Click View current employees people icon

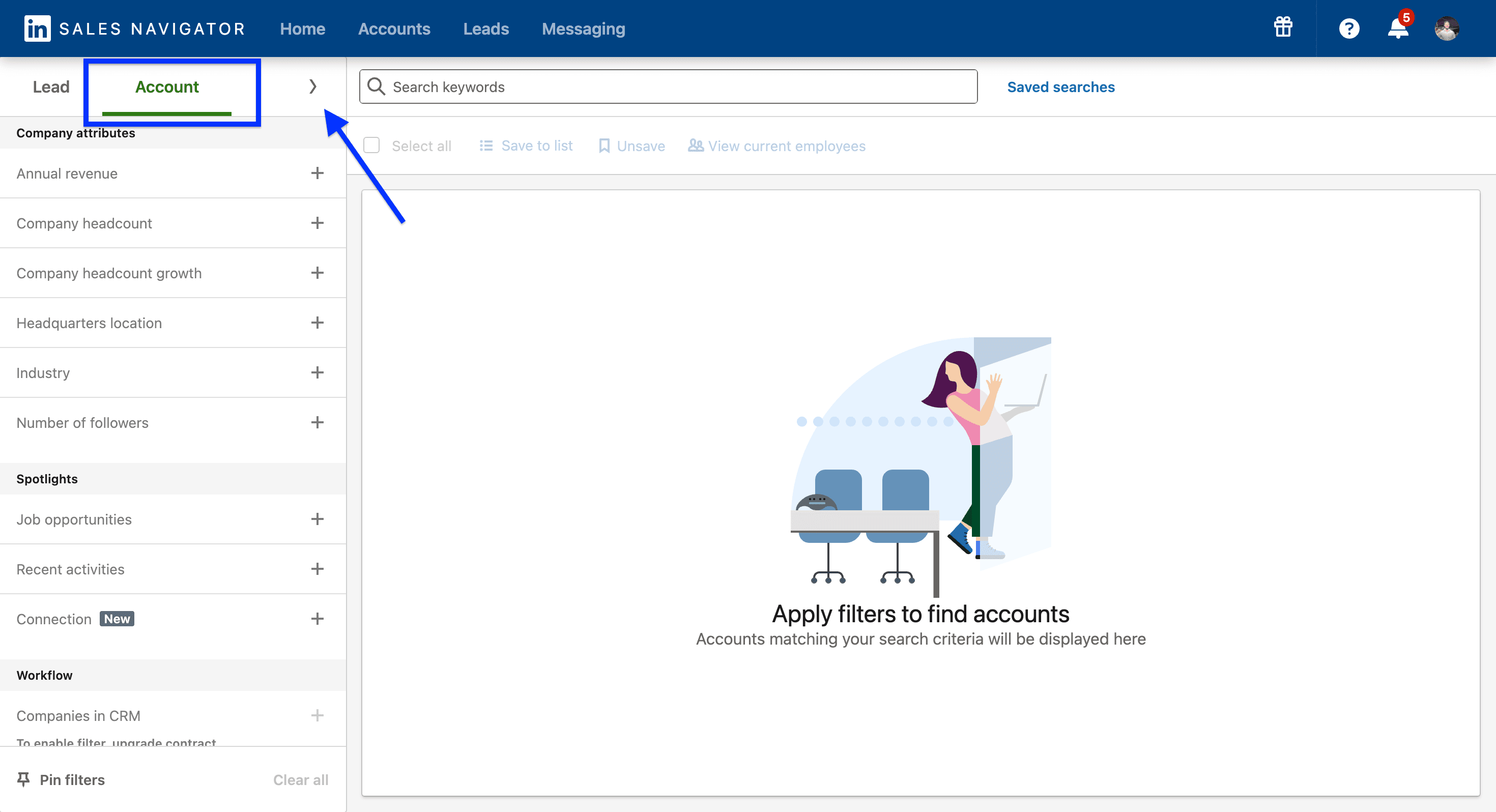[695, 145]
